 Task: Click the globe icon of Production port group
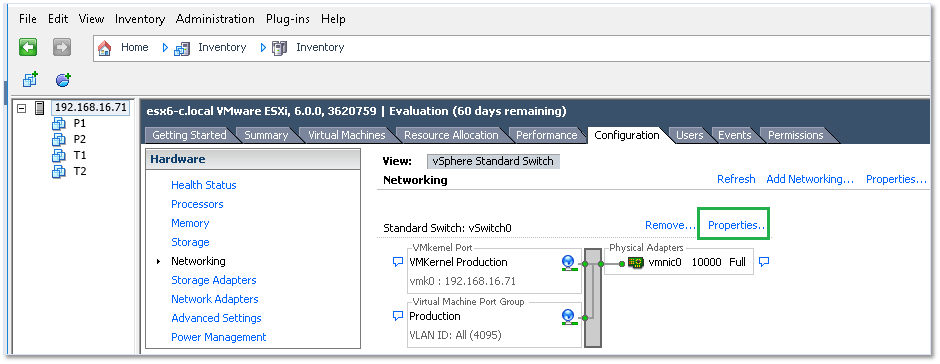[568, 317]
